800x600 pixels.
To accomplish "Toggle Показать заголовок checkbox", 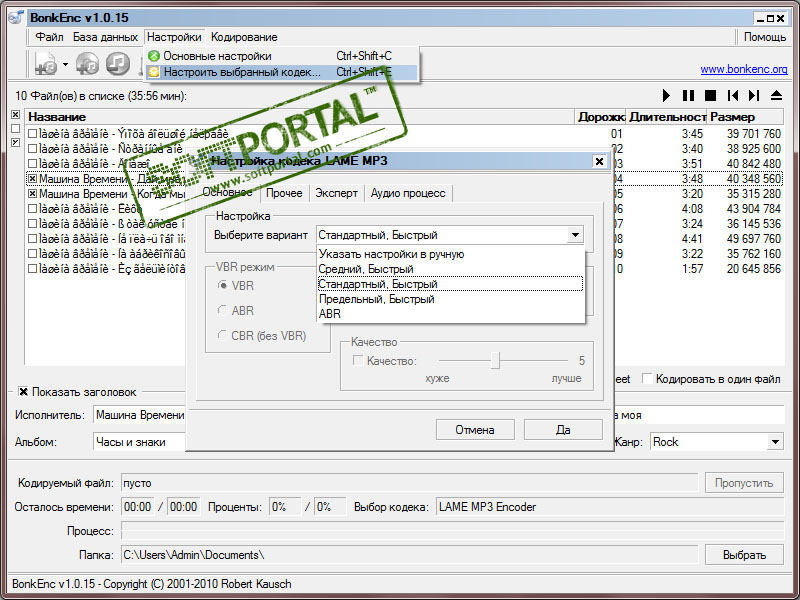I will (x=23, y=392).
